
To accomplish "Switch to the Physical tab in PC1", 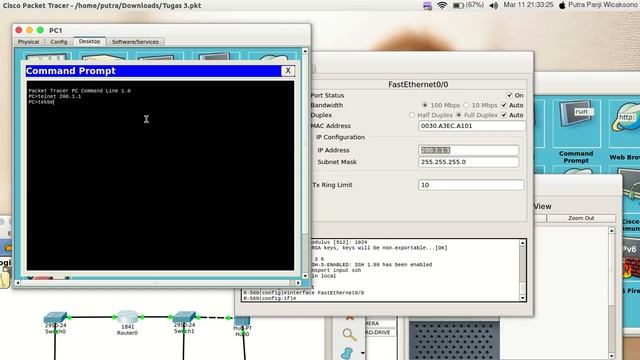I will [x=29, y=42].
